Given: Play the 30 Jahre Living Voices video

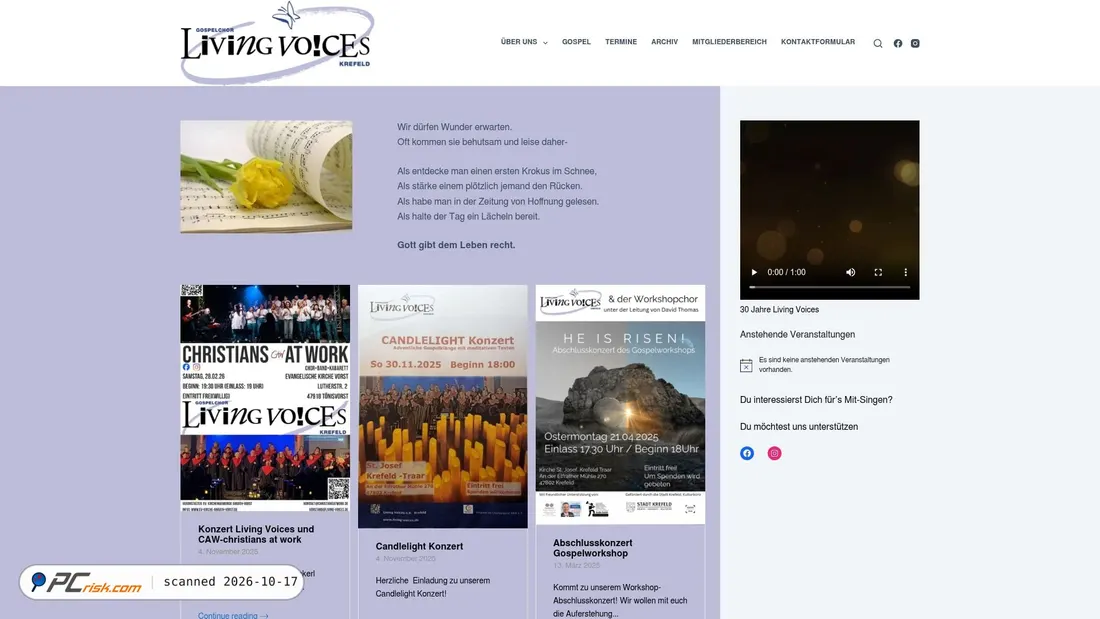Looking at the screenshot, I should point(754,272).
